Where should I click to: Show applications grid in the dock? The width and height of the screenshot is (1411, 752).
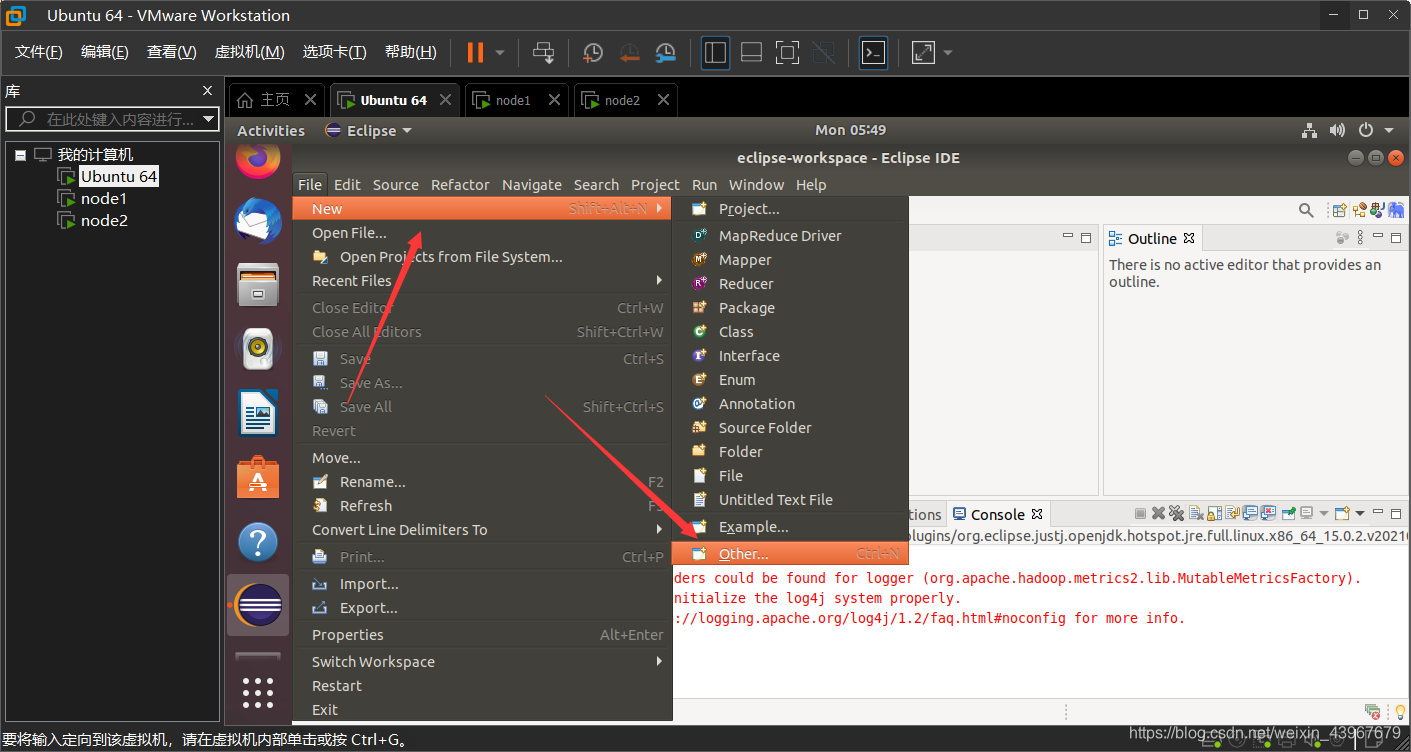(x=258, y=692)
